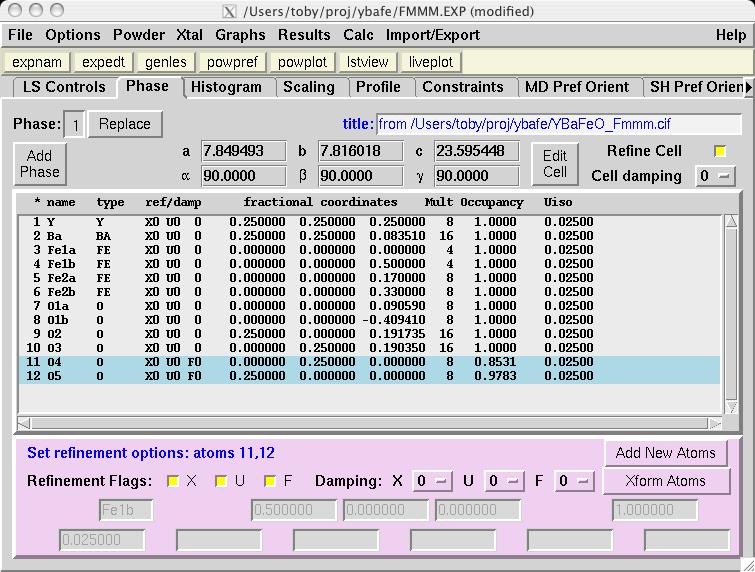Toggle the Refine Cell checkbox

tap(720, 151)
